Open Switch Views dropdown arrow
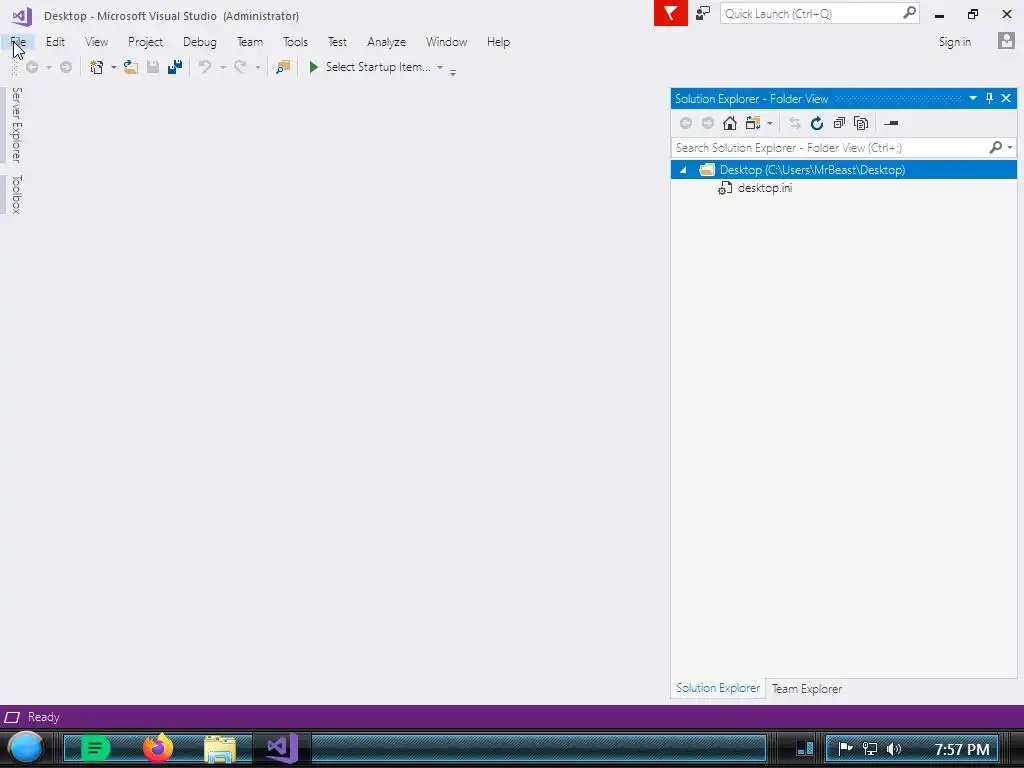 coord(770,123)
